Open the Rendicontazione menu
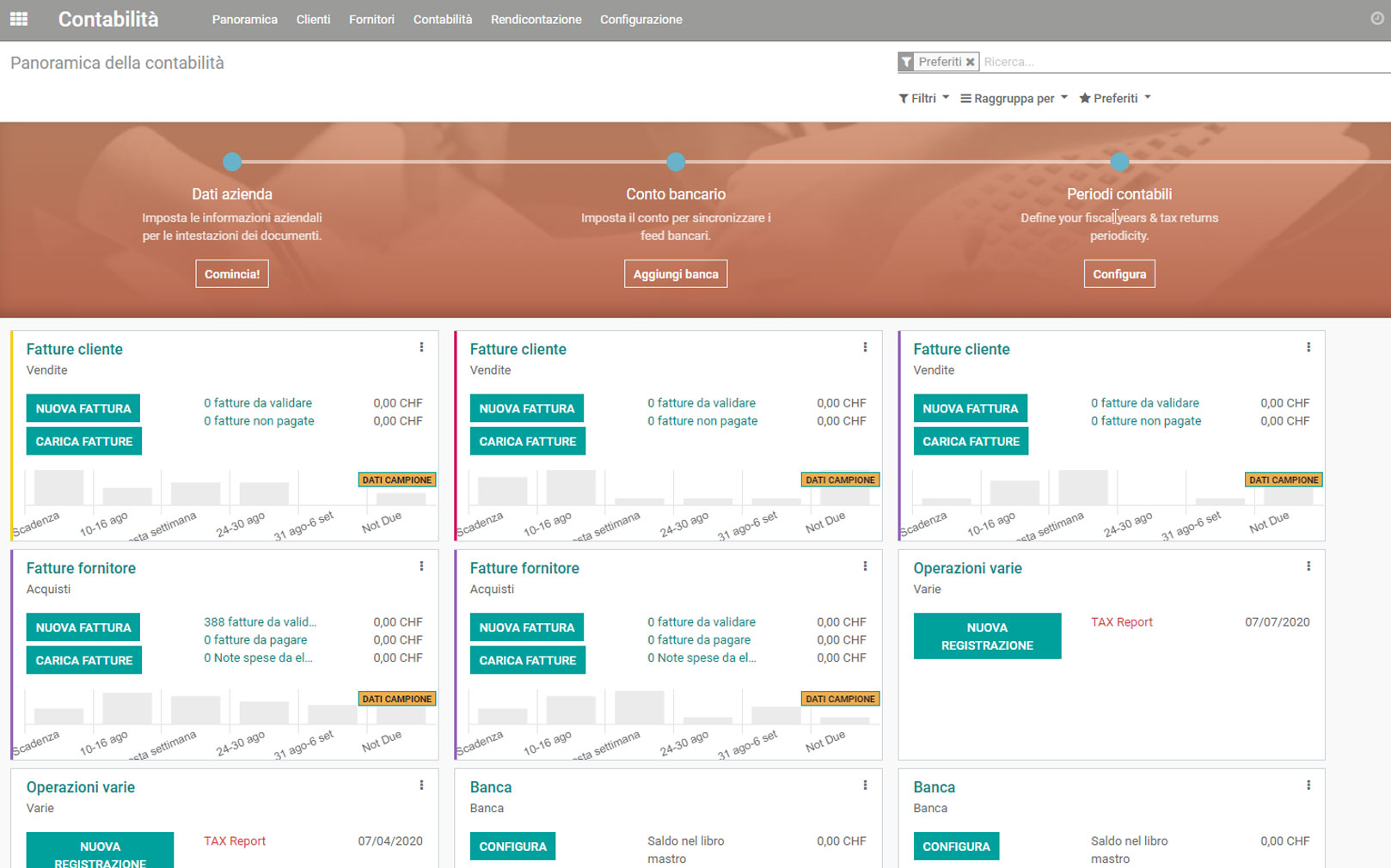 click(536, 19)
